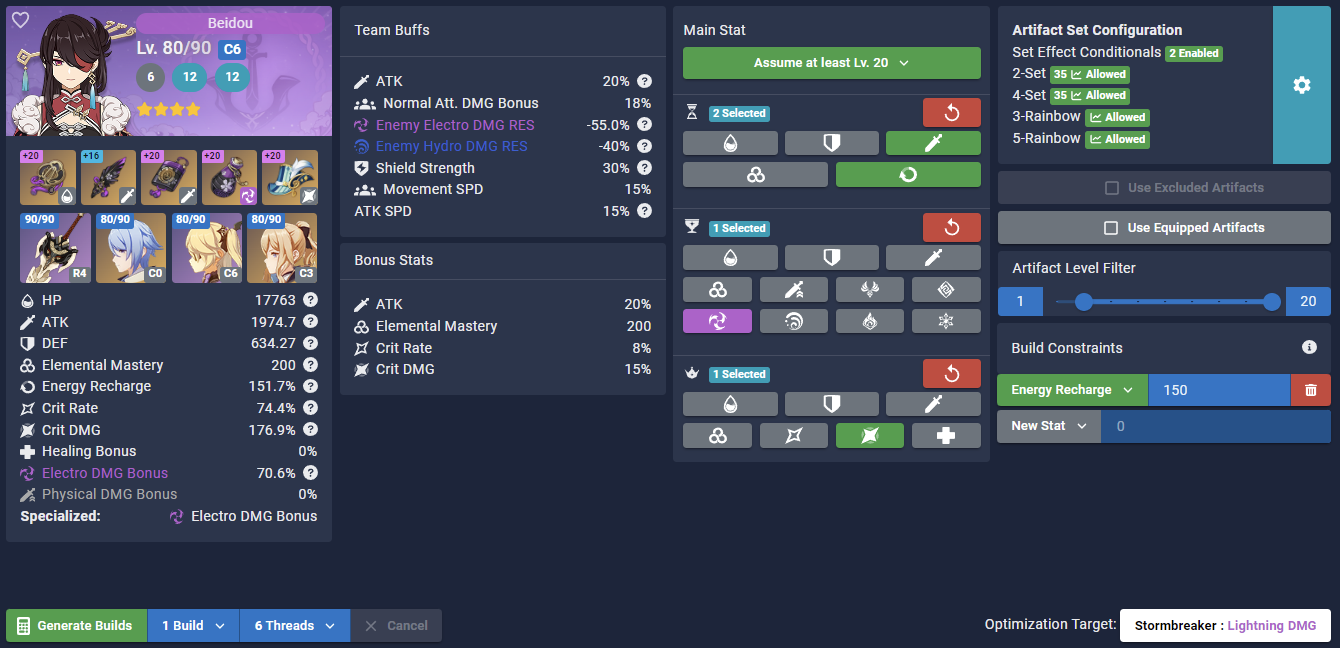Click the Energy Recharge value field showing 150
The image size is (1340, 648).
(1220, 389)
